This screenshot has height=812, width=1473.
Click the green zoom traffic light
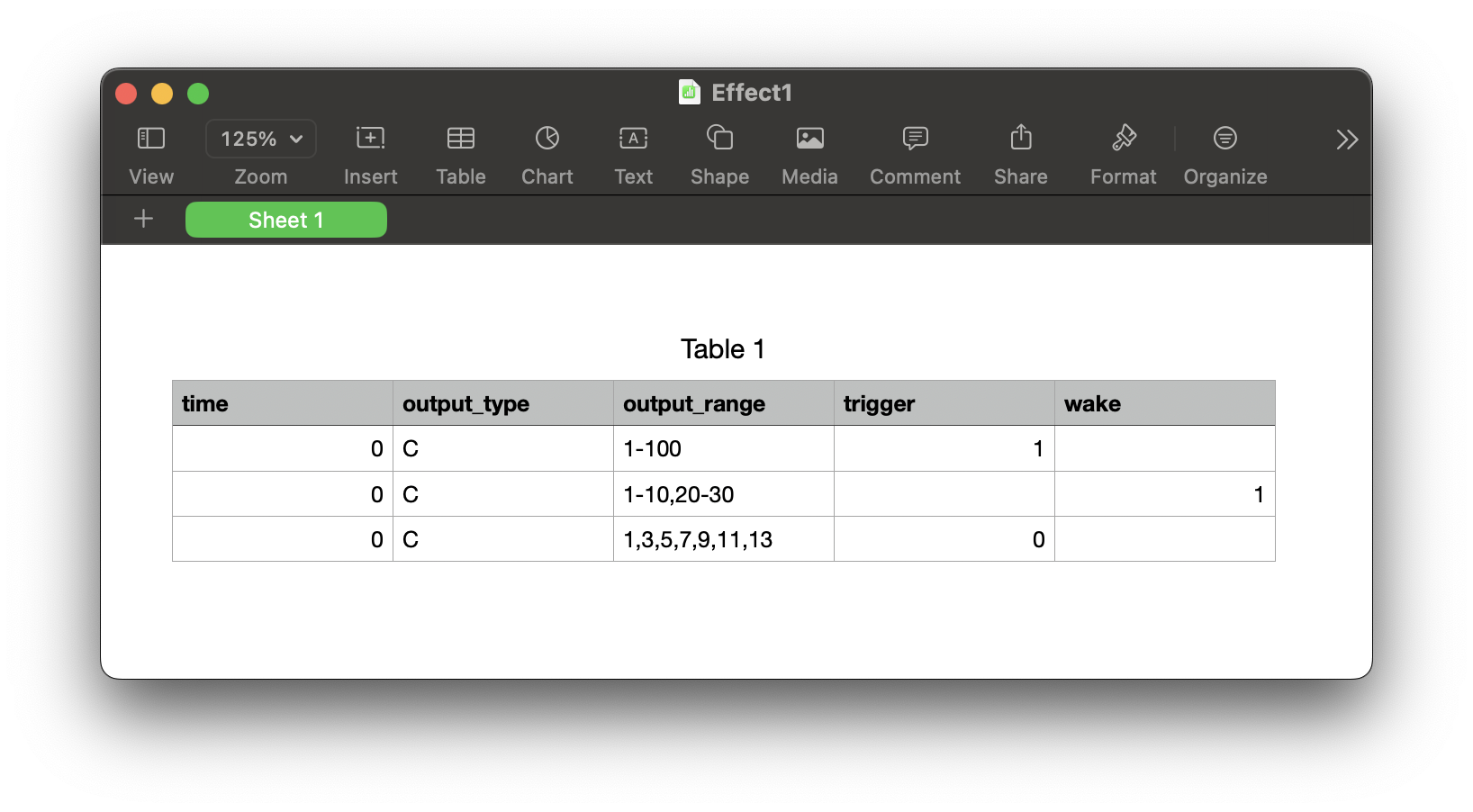click(198, 93)
